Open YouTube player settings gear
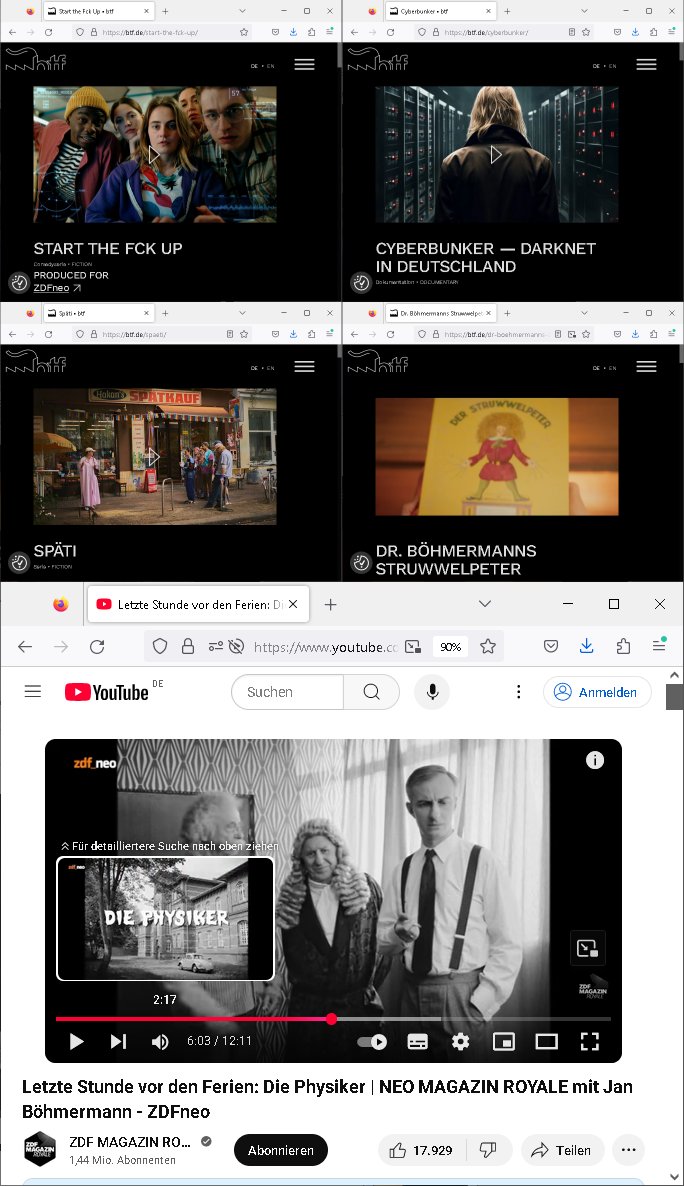Image resolution: width=684 pixels, height=1186 pixels. 460,1041
